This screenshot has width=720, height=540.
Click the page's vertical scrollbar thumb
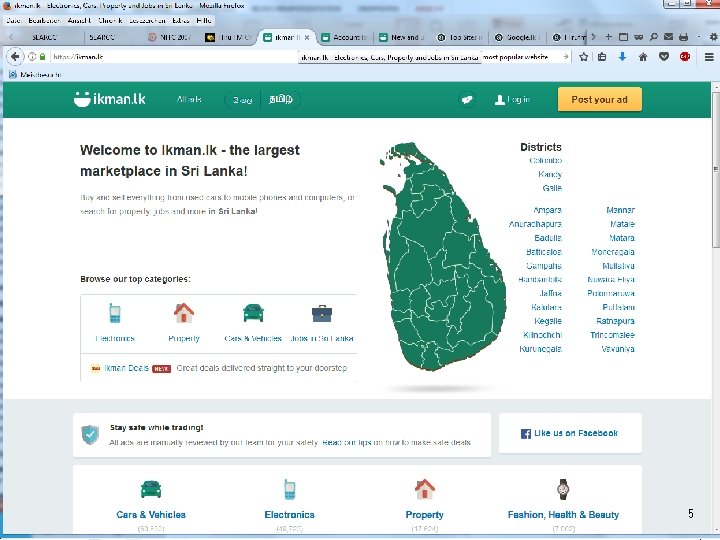(715, 170)
